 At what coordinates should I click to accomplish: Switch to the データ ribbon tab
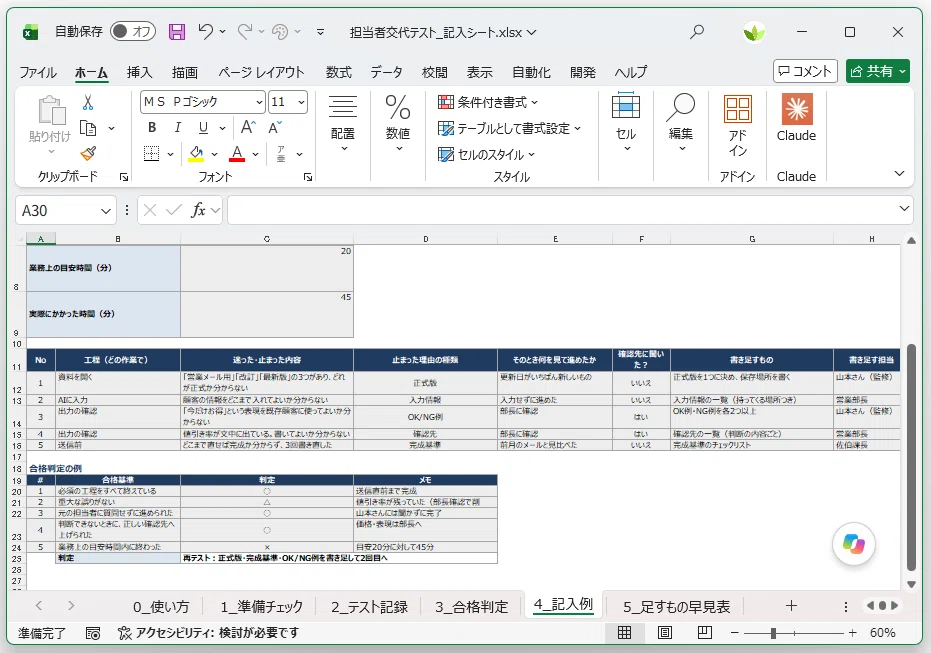(387, 72)
